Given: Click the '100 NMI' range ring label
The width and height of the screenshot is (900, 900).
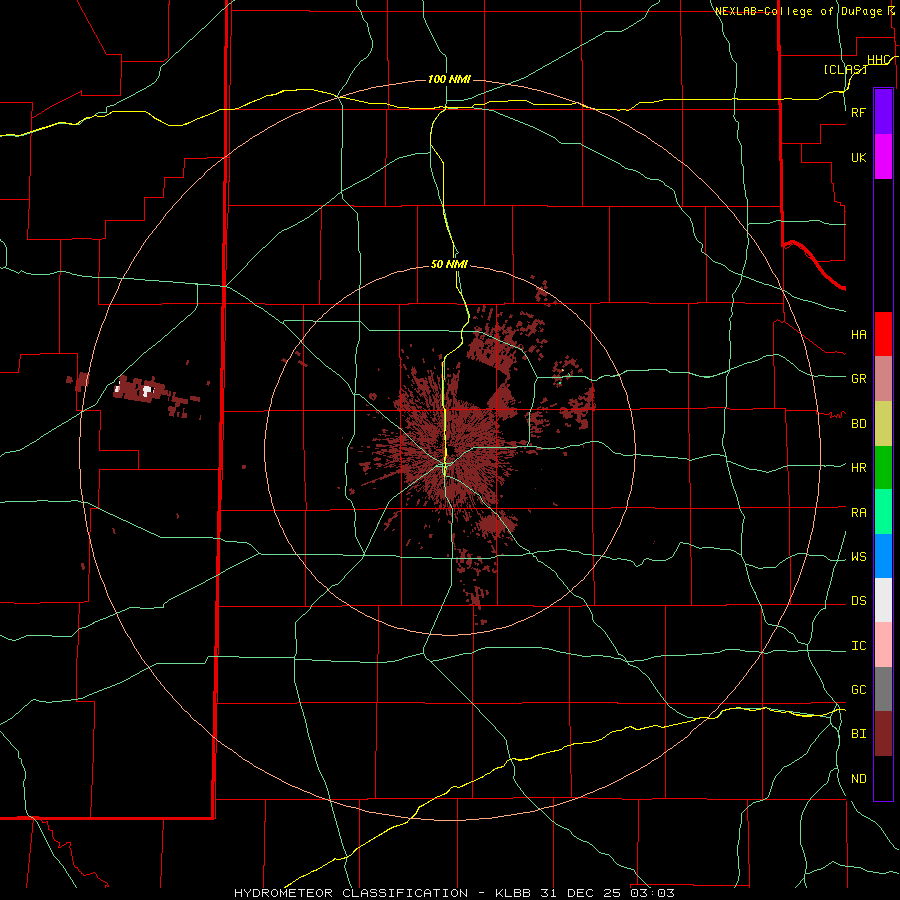Looking at the screenshot, I should click(449, 79).
